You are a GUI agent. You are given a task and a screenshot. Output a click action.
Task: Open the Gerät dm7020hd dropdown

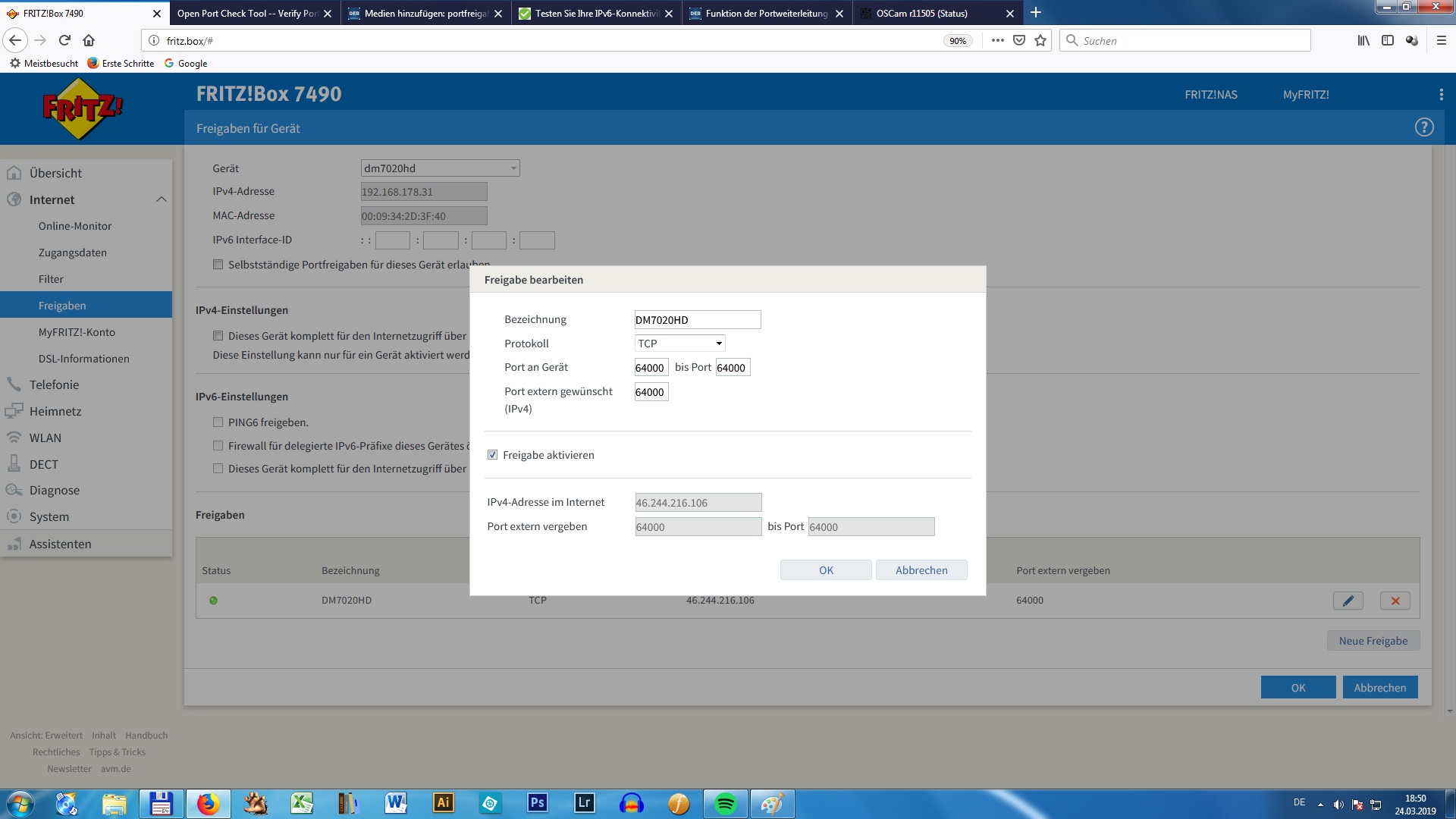click(x=440, y=168)
